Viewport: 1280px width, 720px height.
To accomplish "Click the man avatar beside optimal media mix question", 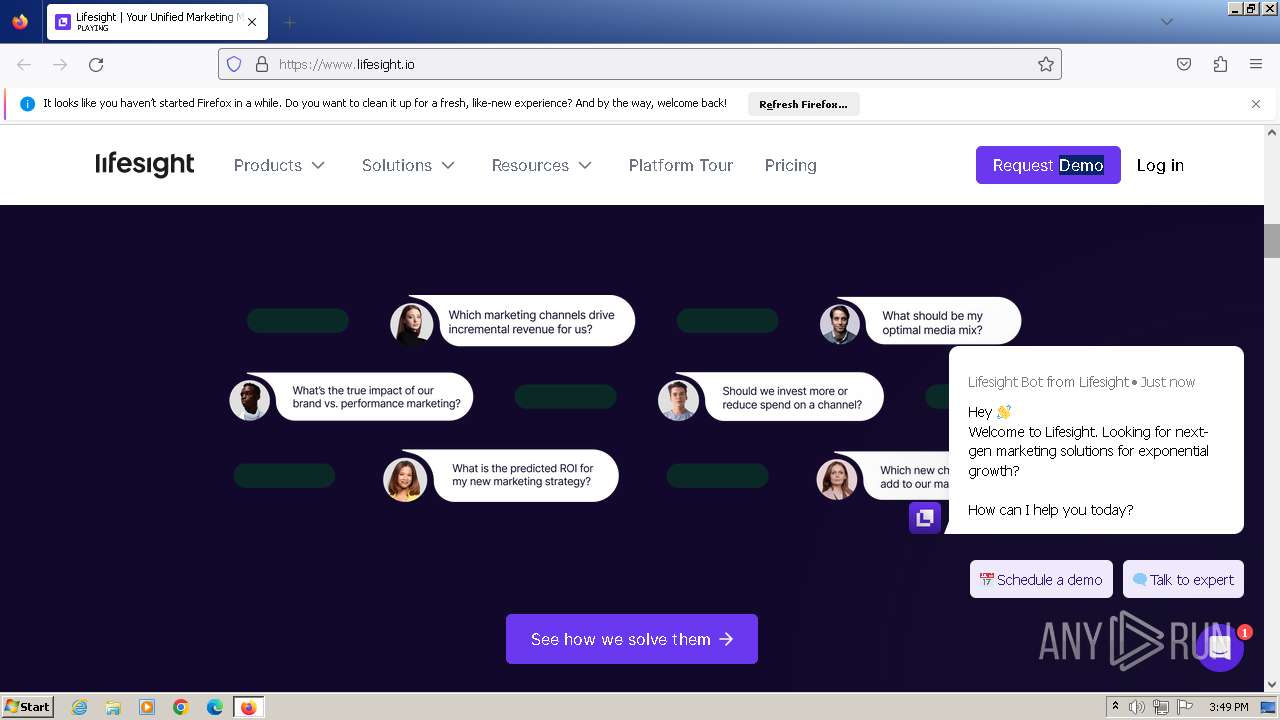I will coord(840,324).
